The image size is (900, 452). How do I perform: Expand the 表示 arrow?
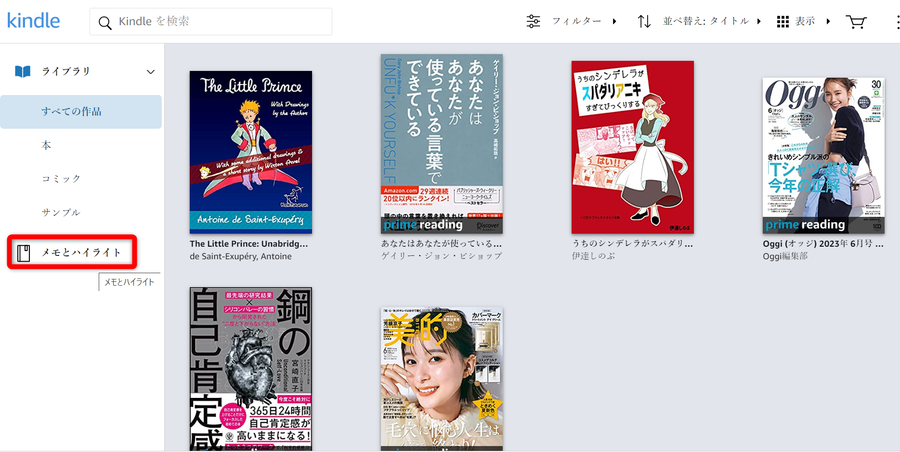[x=828, y=22]
